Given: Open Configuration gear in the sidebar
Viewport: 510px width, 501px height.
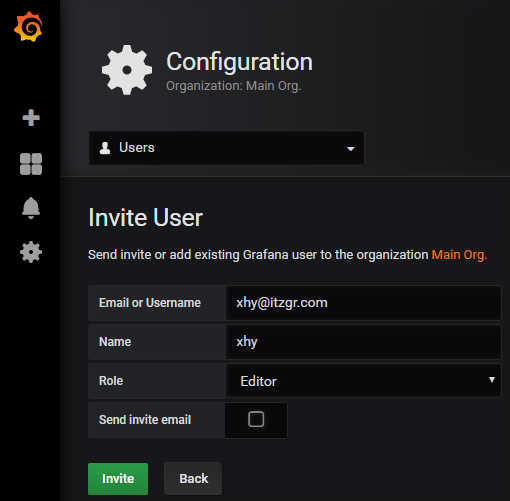Looking at the screenshot, I should point(31,252).
